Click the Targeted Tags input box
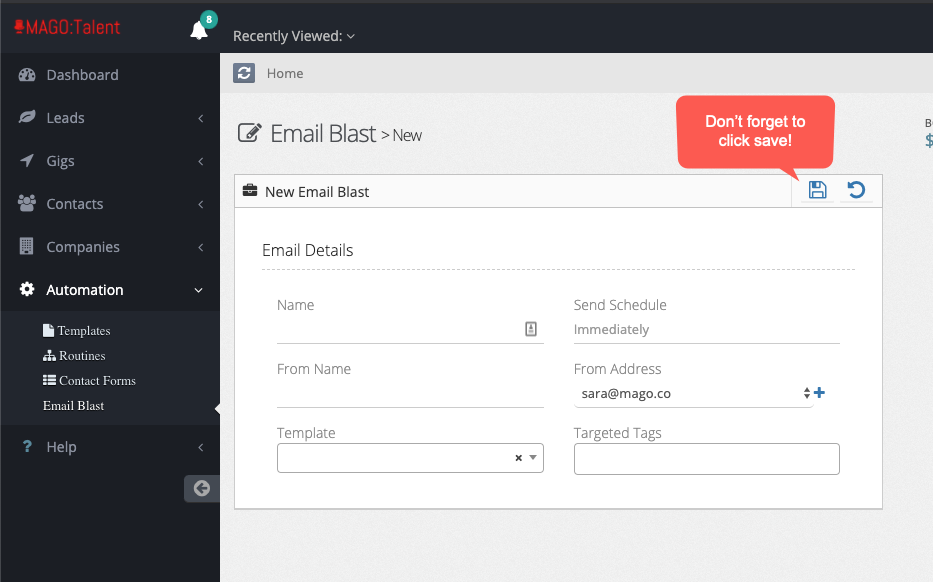This screenshot has height=582, width=933. point(706,459)
